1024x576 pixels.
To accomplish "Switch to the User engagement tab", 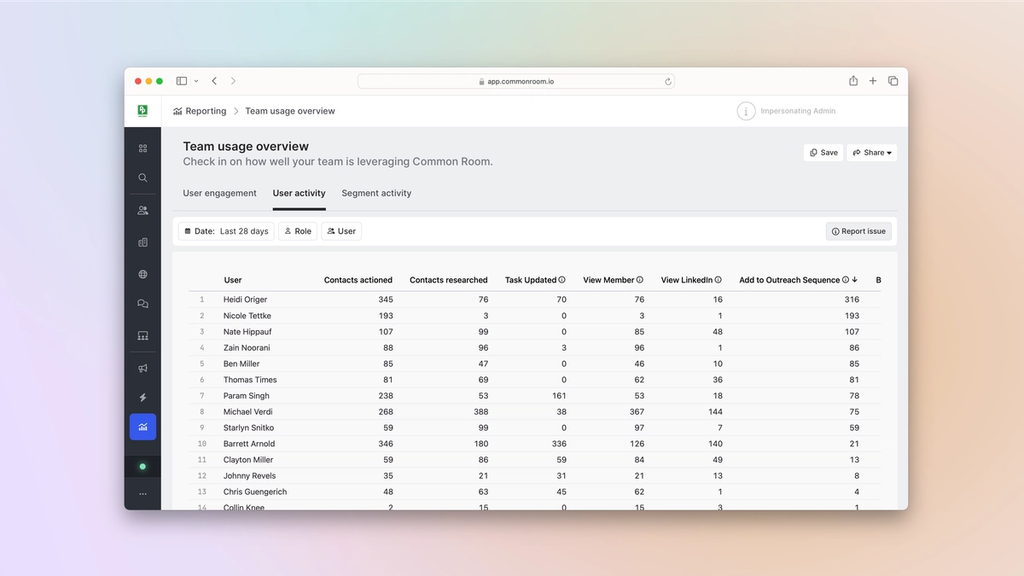I will pyautogui.click(x=219, y=193).
